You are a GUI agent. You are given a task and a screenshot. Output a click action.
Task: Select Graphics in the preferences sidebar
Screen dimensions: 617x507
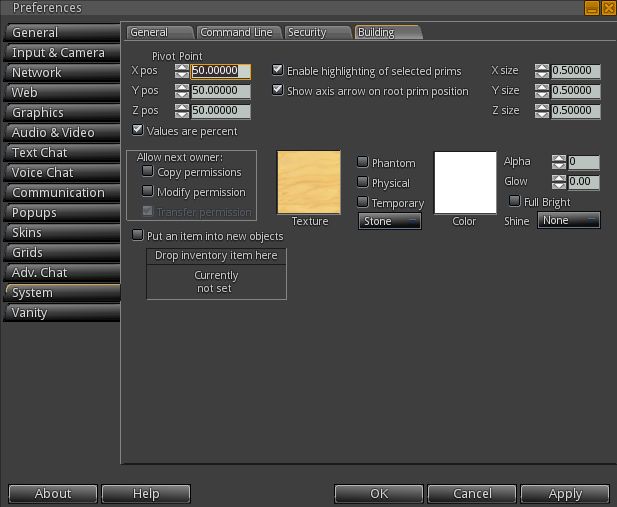click(x=60, y=113)
